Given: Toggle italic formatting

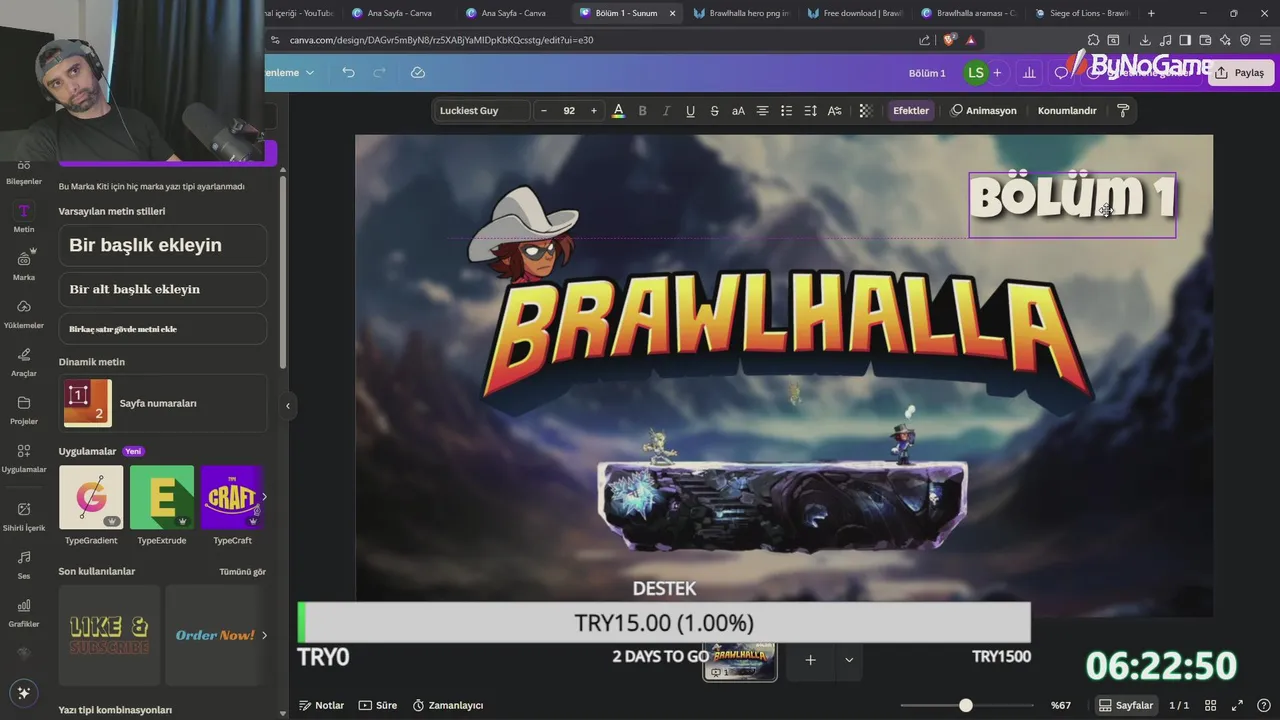Looking at the screenshot, I should [x=666, y=111].
